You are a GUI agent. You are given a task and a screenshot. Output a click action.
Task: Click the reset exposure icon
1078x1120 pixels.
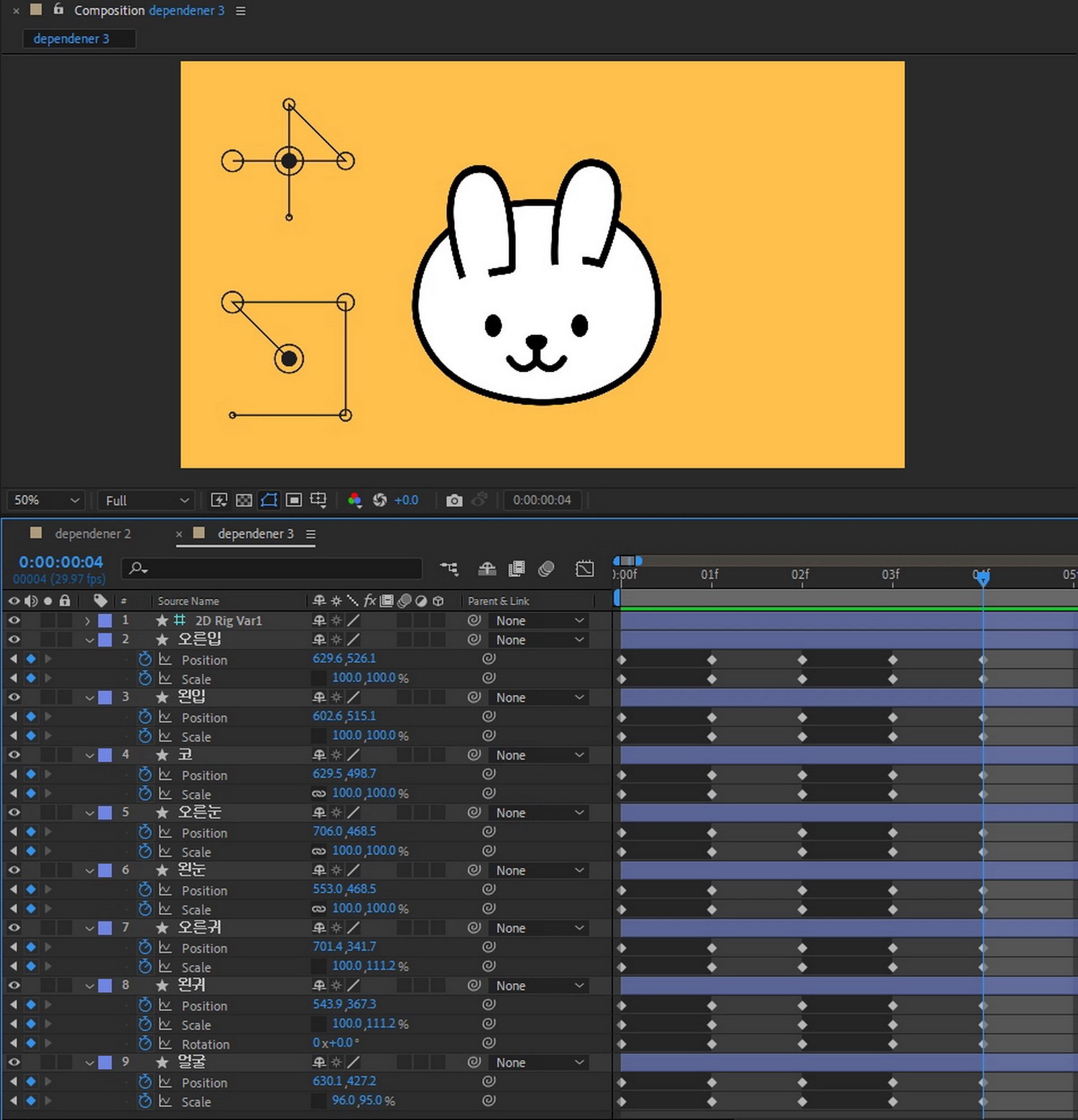pyautogui.click(x=379, y=500)
